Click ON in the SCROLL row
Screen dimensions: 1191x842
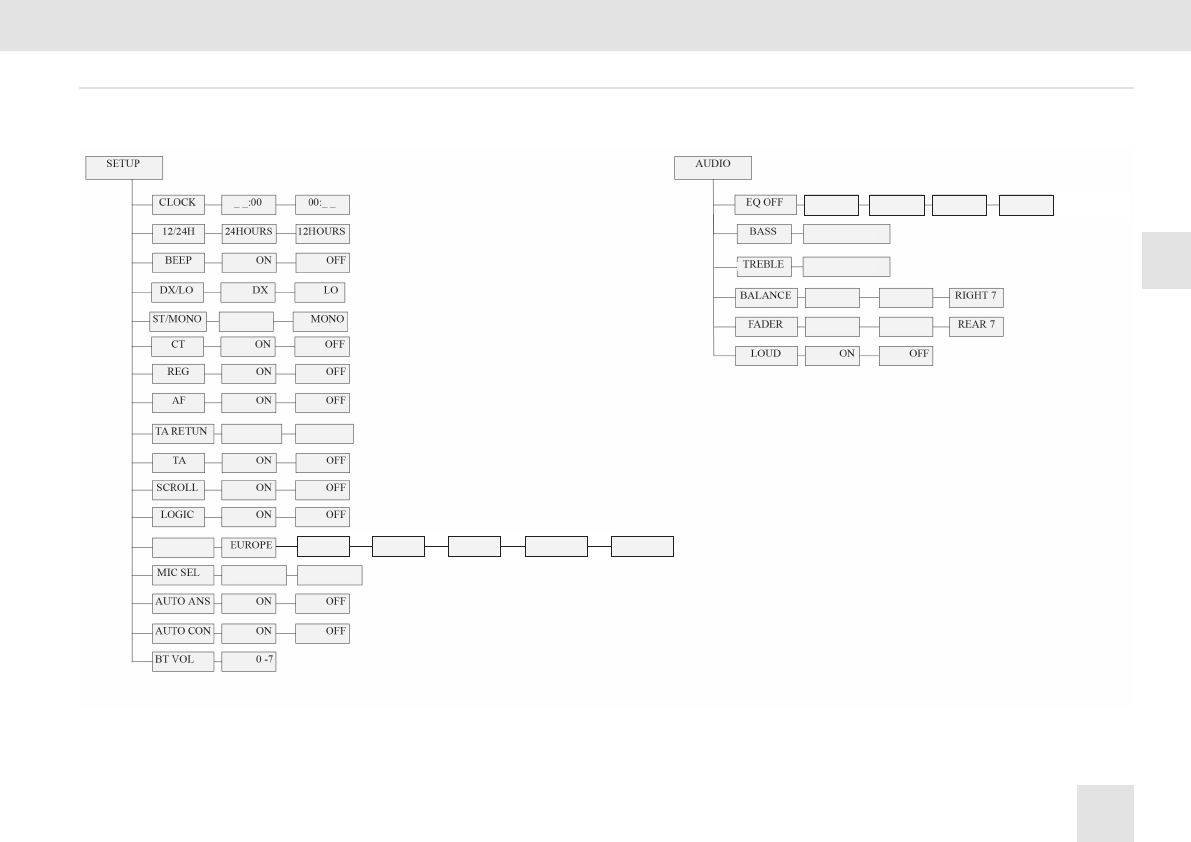[248, 490]
